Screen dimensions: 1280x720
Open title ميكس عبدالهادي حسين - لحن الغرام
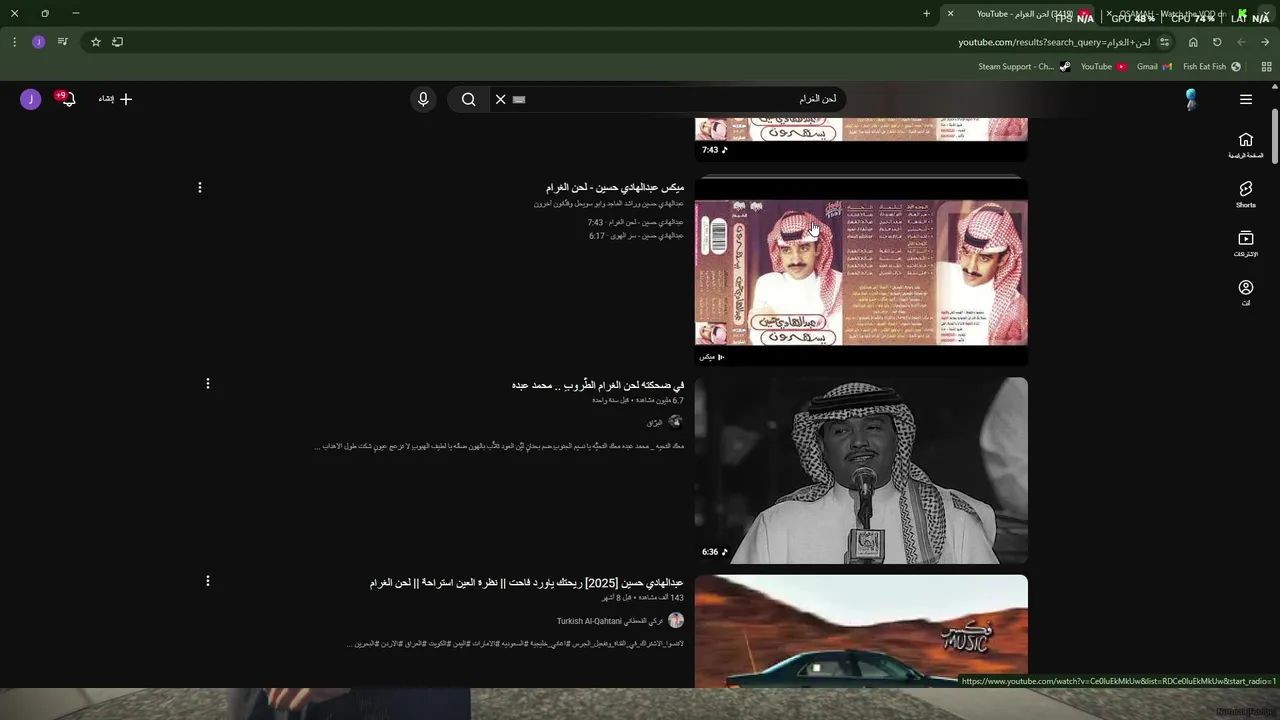[x=615, y=187]
